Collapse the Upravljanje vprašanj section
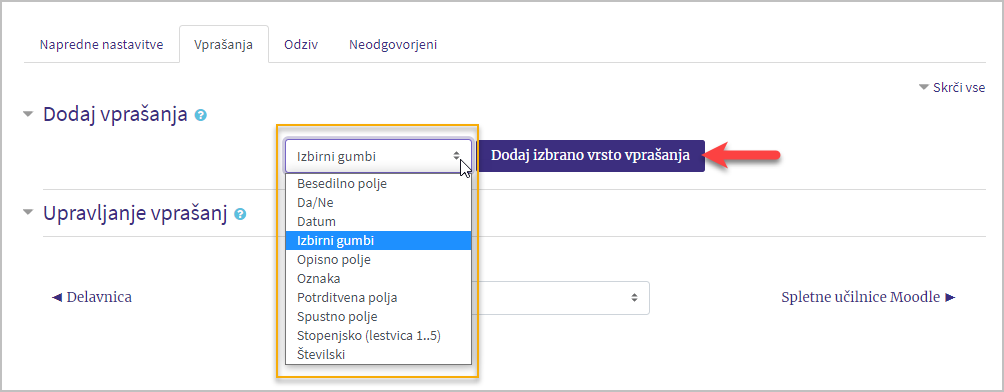The height and width of the screenshot is (392, 1004). click(x=28, y=213)
